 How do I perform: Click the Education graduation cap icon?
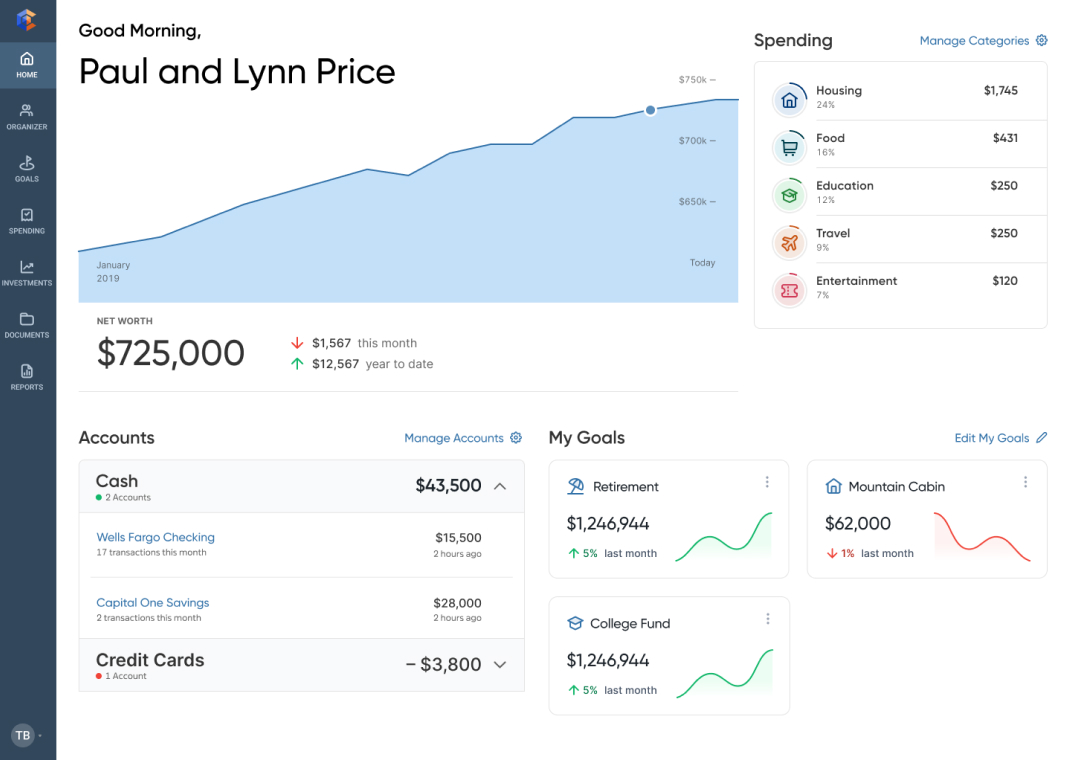tap(789, 195)
